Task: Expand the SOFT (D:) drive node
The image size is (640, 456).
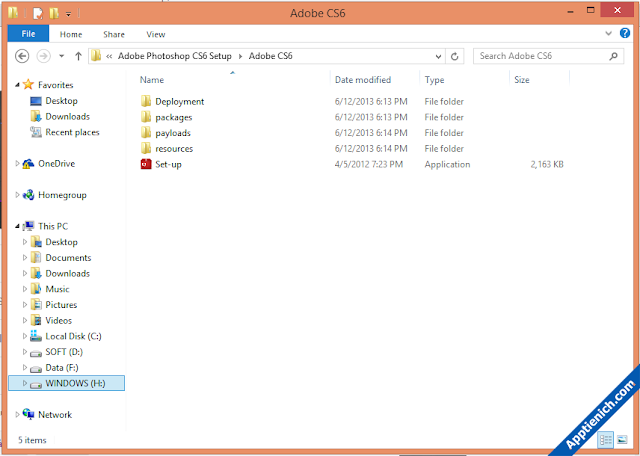Action: click(x=24, y=351)
